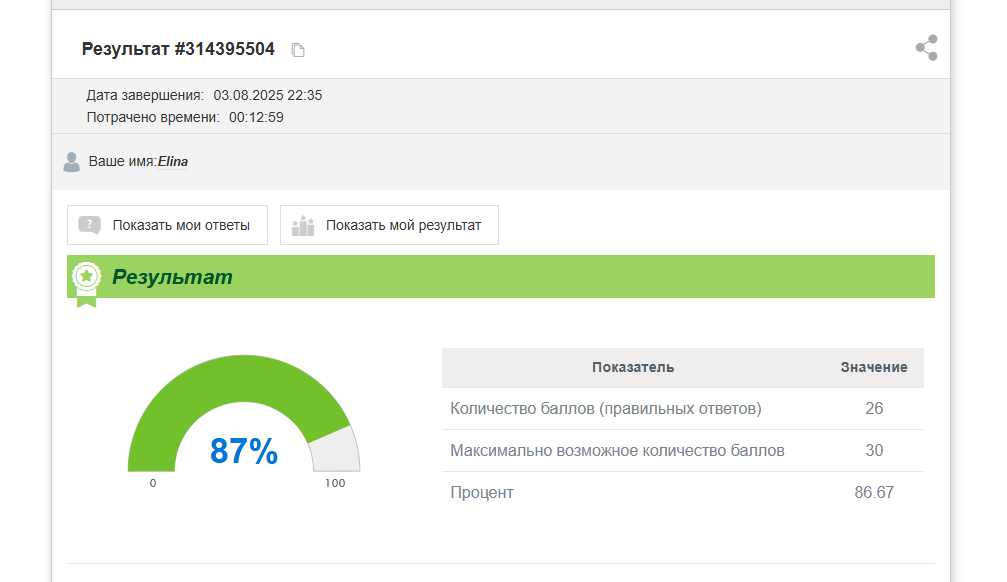This screenshot has height=582, width=1007.
Task: Select the "Процент" row label
Action: click(x=482, y=493)
